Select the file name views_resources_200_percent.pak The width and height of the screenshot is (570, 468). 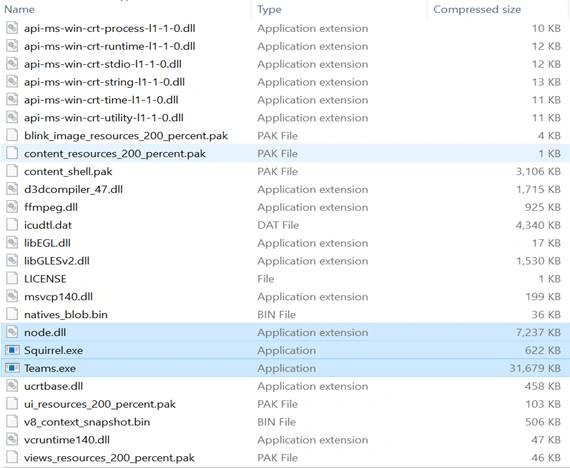(109, 457)
